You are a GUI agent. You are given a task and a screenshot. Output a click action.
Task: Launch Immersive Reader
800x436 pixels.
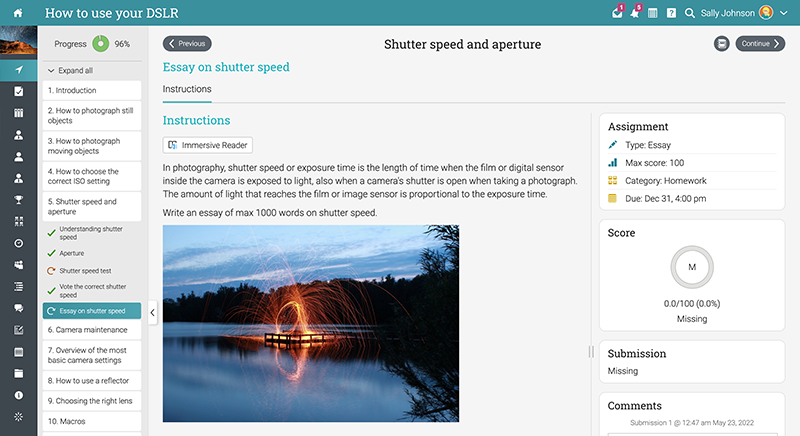click(x=208, y=145)
